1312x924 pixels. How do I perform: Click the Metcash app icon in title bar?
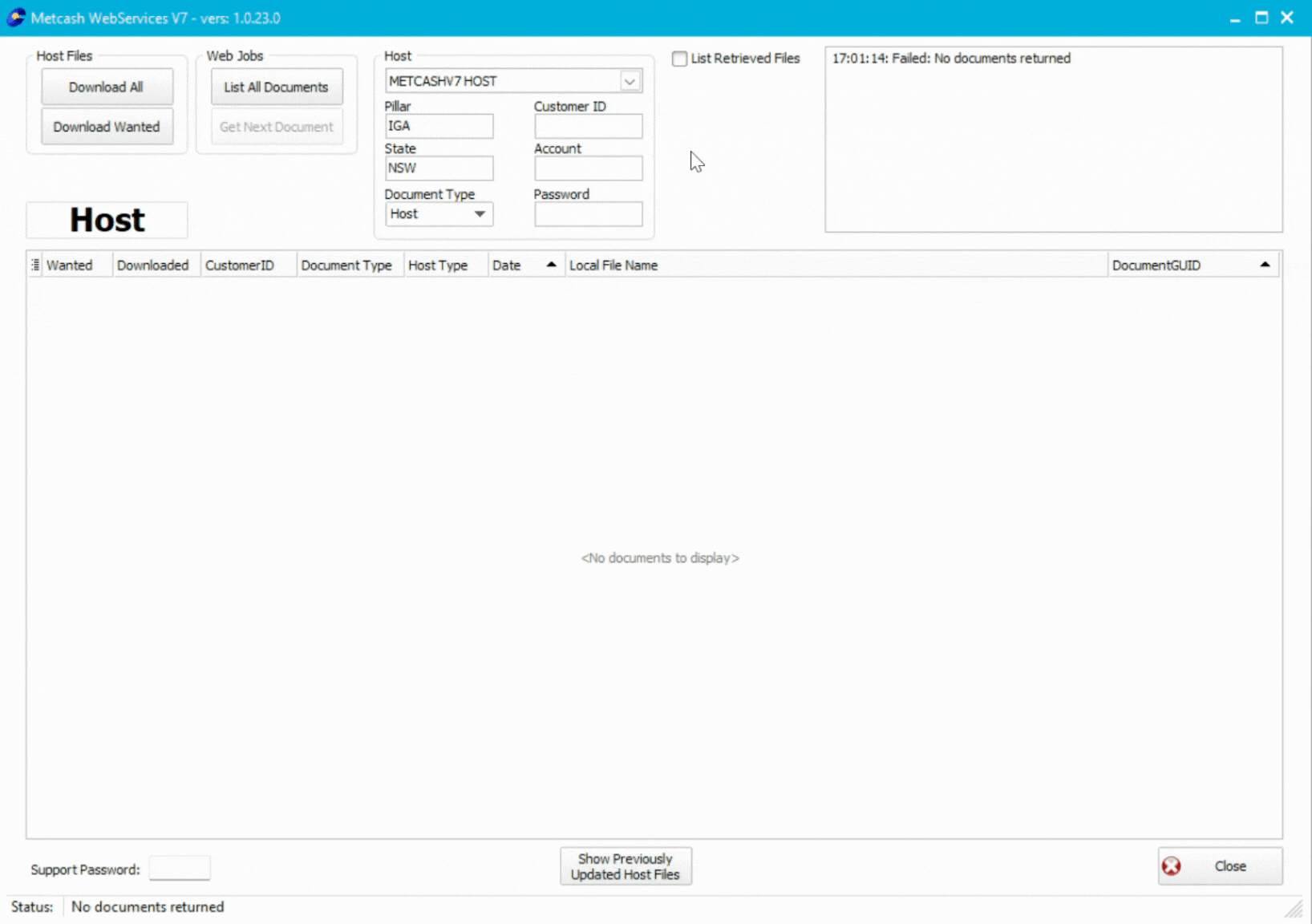pos(15,18)
